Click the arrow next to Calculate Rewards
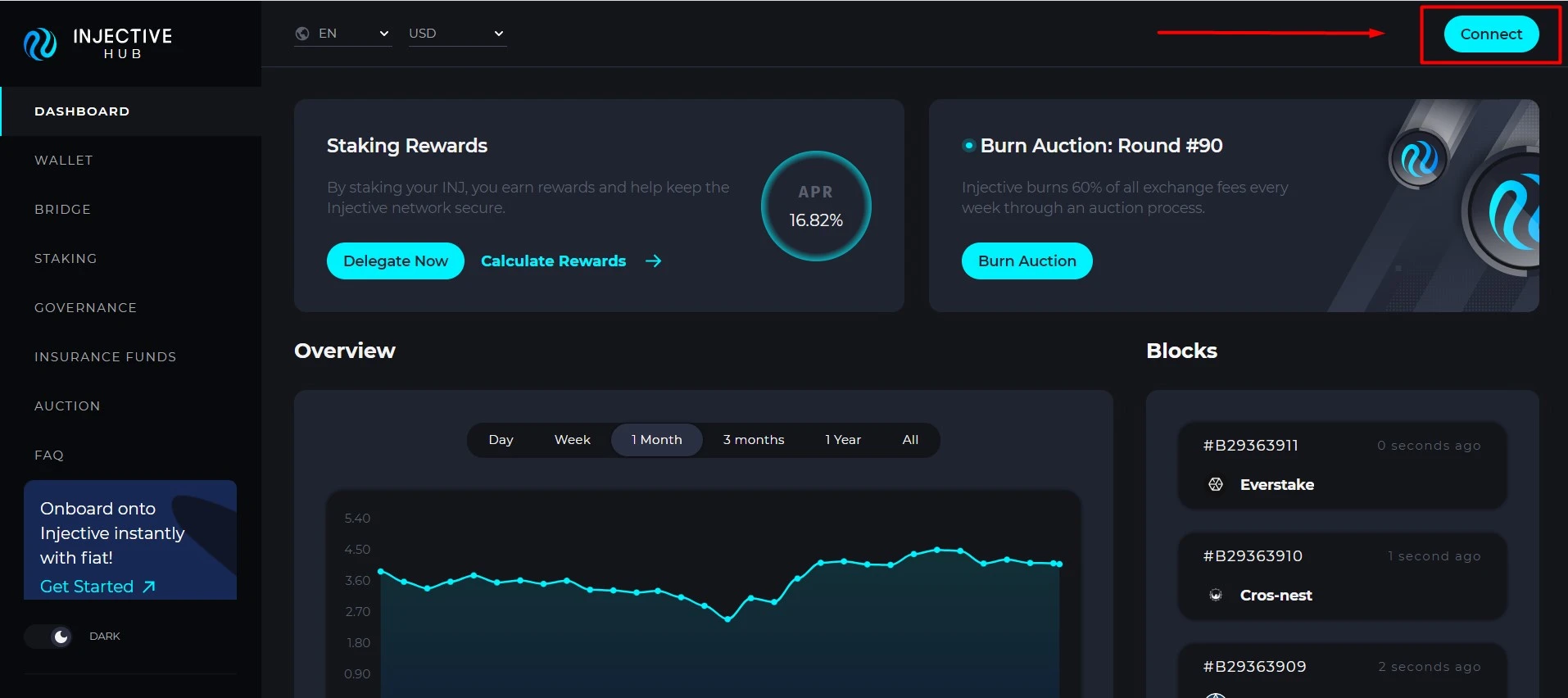This screenshot has width=1568, height=698. click(x=653, y=261)
